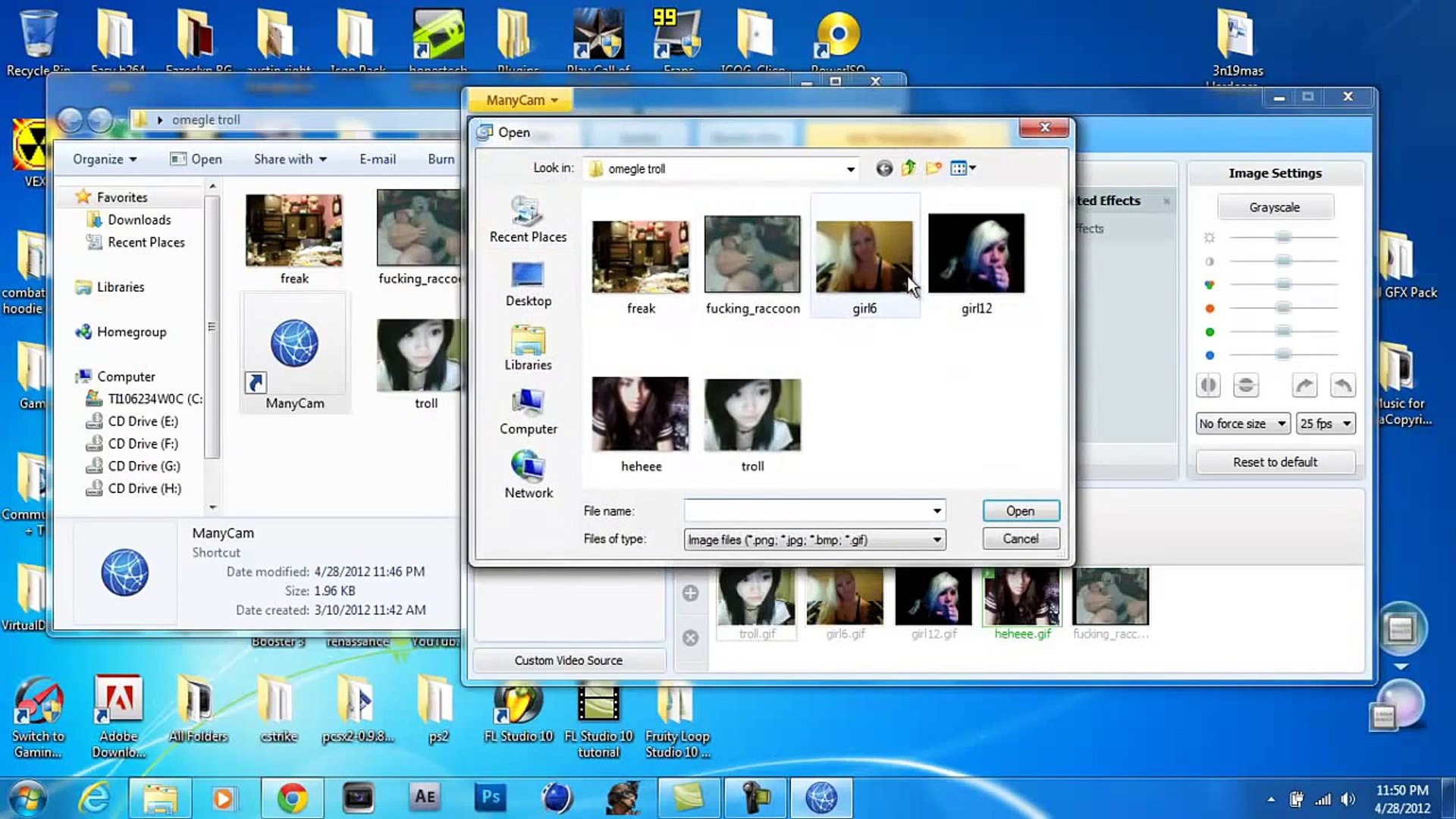Adjust the contrast slider in Image Settings
Screen dimensions: 1456x819
[x=1283, y=261]
